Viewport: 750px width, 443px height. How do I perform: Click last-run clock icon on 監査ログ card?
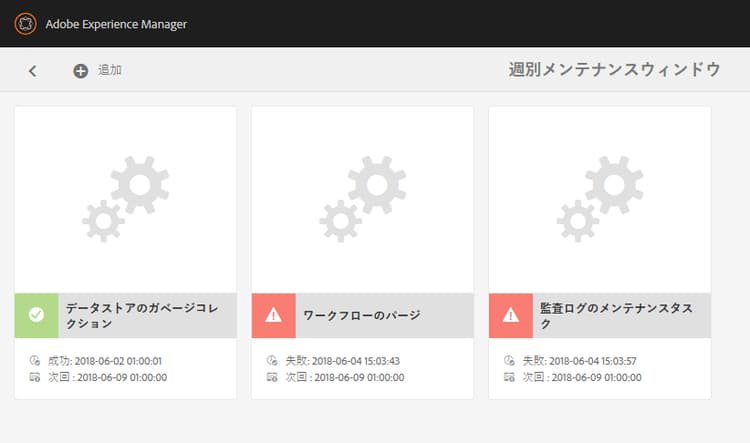509,361
